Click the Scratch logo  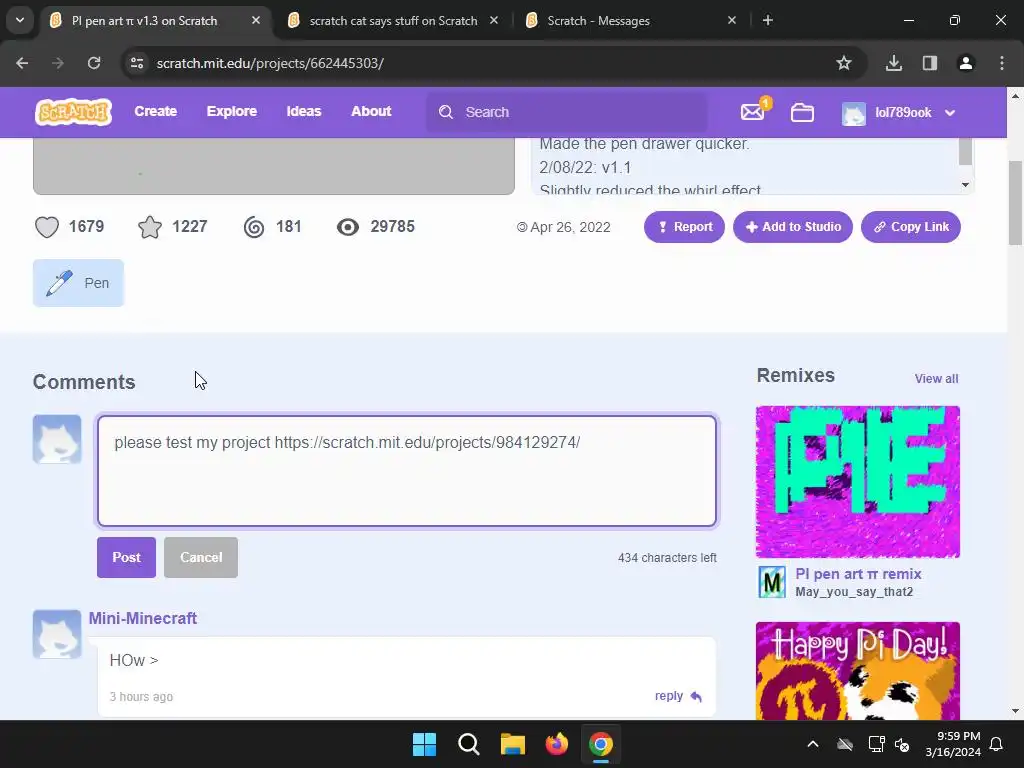[x=73, y=112]
